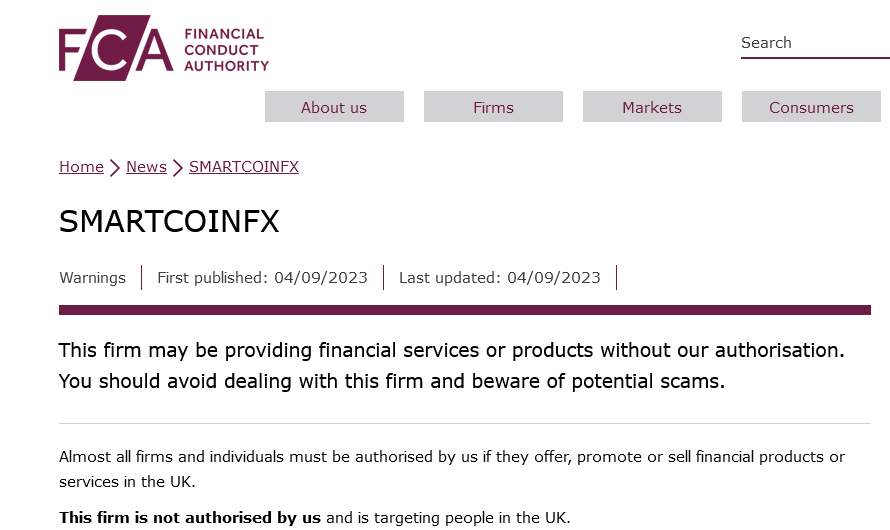Go to the Home breadcrumb link
The image size is (890, 530).
(x=81, y=167)
